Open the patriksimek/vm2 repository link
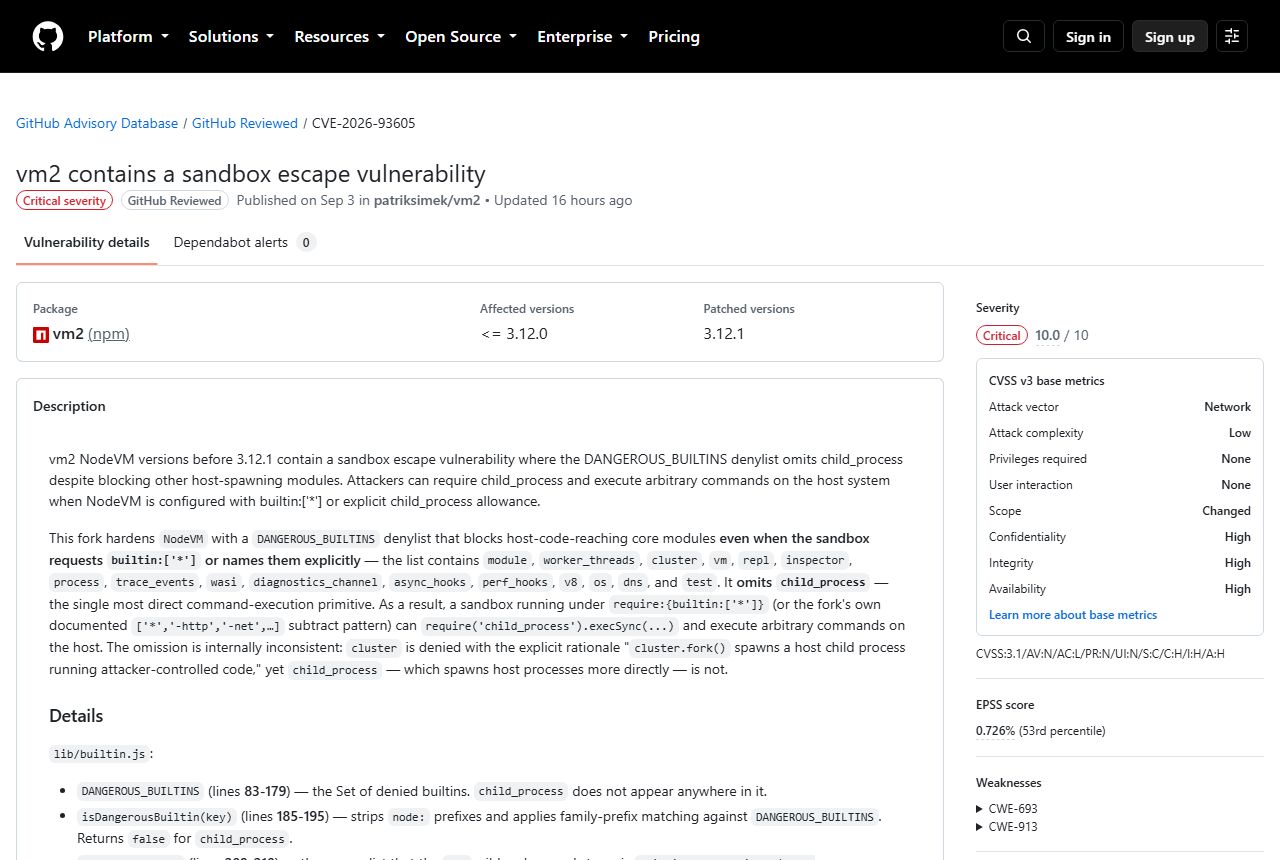The width and height of the screenshot is (1280, 860). coord(427,200)
